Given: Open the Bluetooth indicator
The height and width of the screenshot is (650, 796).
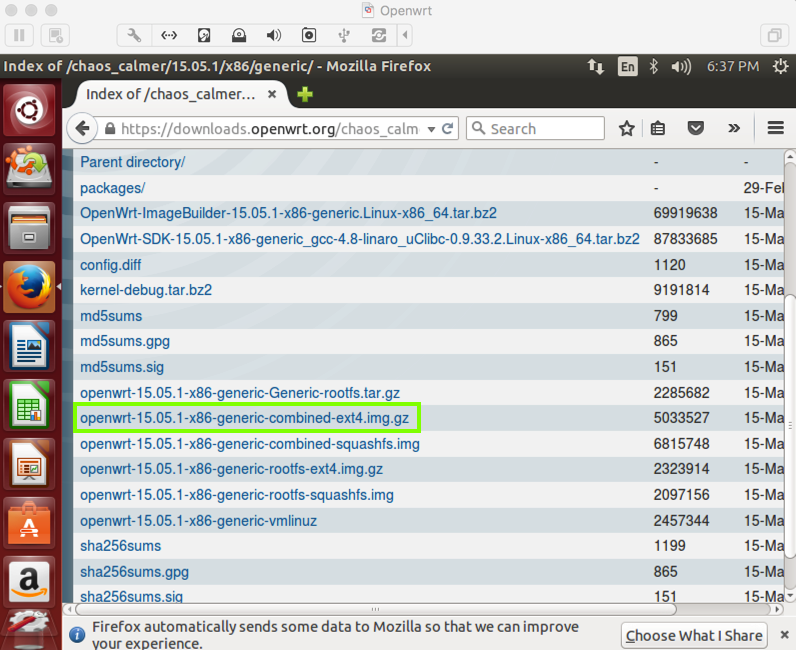Looking at the screenshot, I should (653, 67).
